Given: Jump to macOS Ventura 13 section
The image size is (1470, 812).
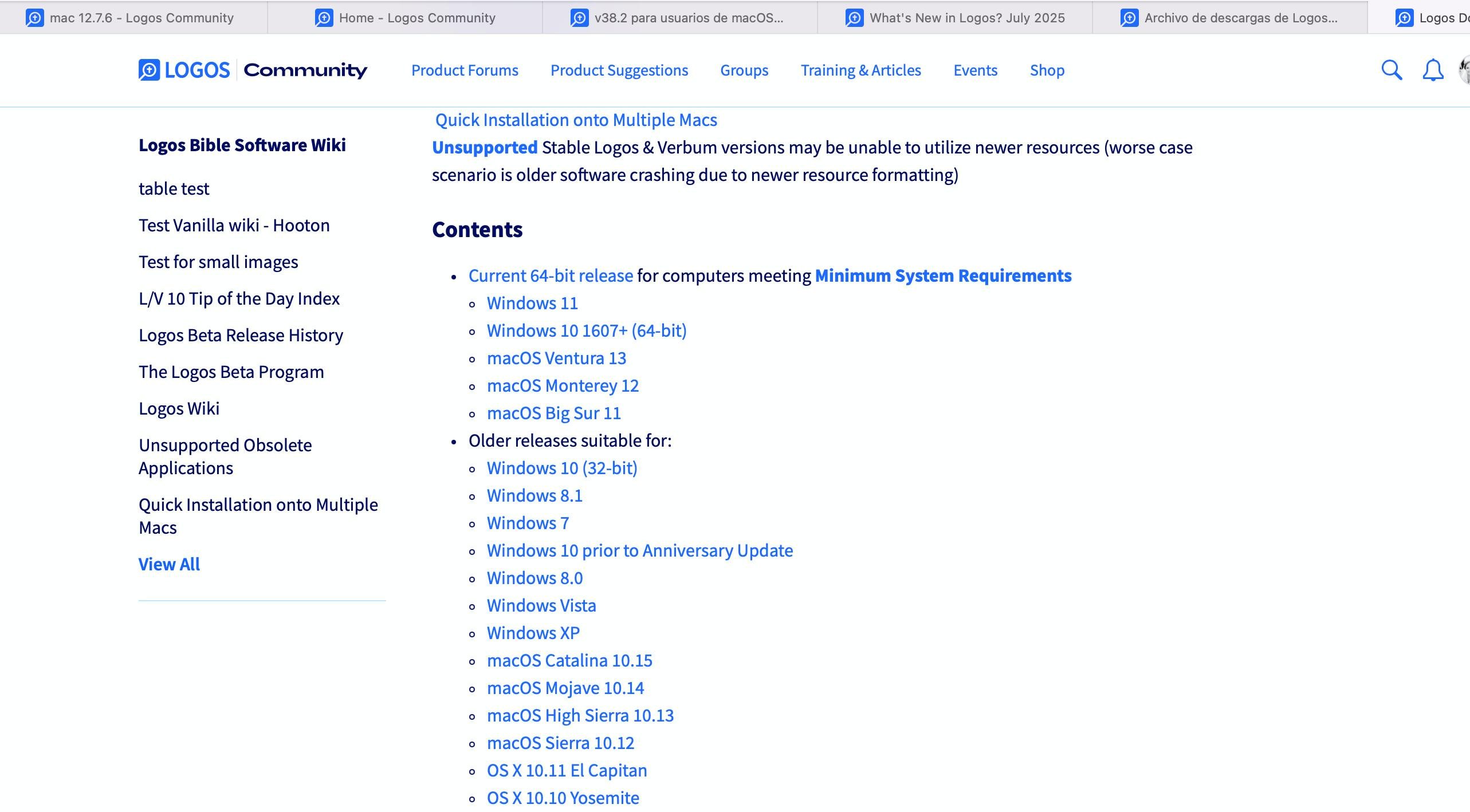Looking at the screenshot, I should click(556, 358).
